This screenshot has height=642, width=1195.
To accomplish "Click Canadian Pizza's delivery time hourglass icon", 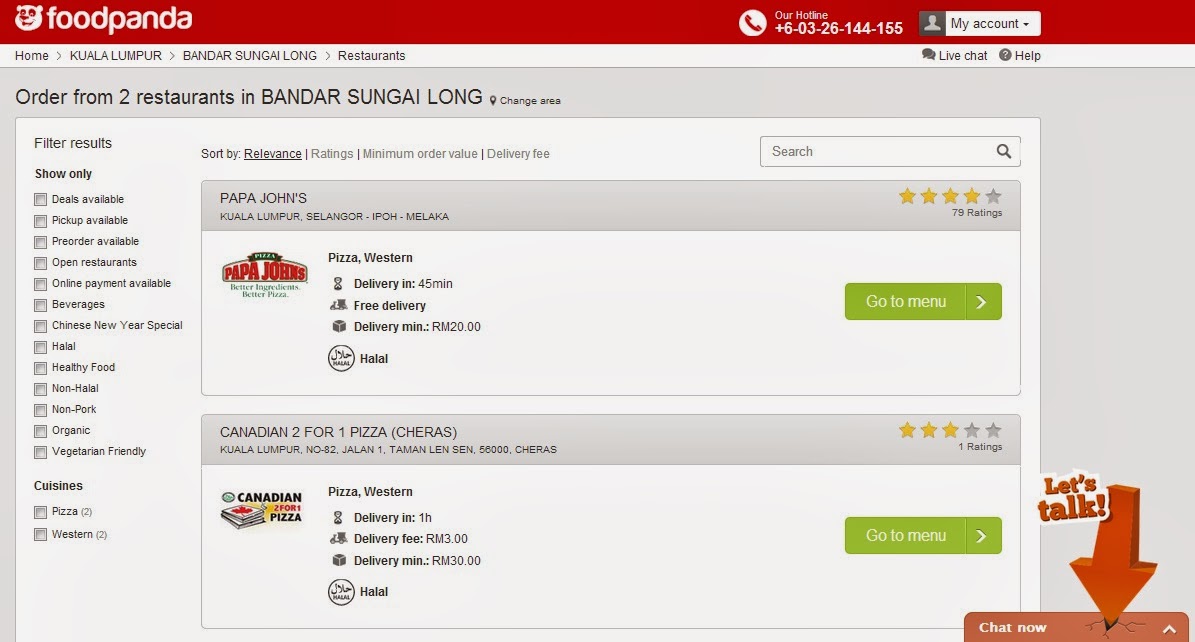I will pos(338,518).
